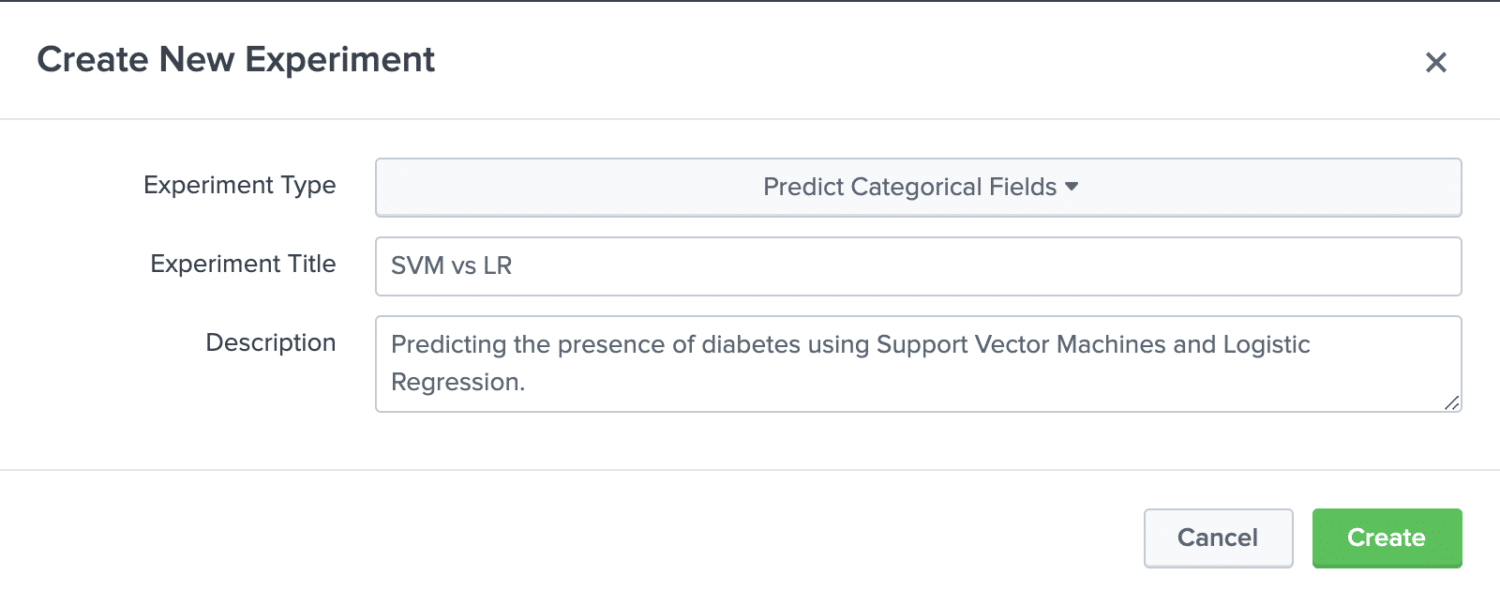Place cursor after SVM vs LR text
The image size is (1500, 606).
click(513, 265)
